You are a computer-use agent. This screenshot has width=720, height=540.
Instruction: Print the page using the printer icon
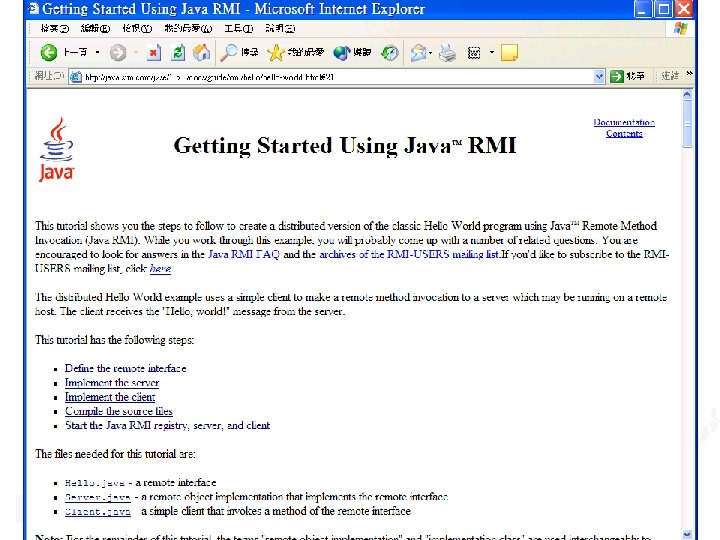click(447, 53)
